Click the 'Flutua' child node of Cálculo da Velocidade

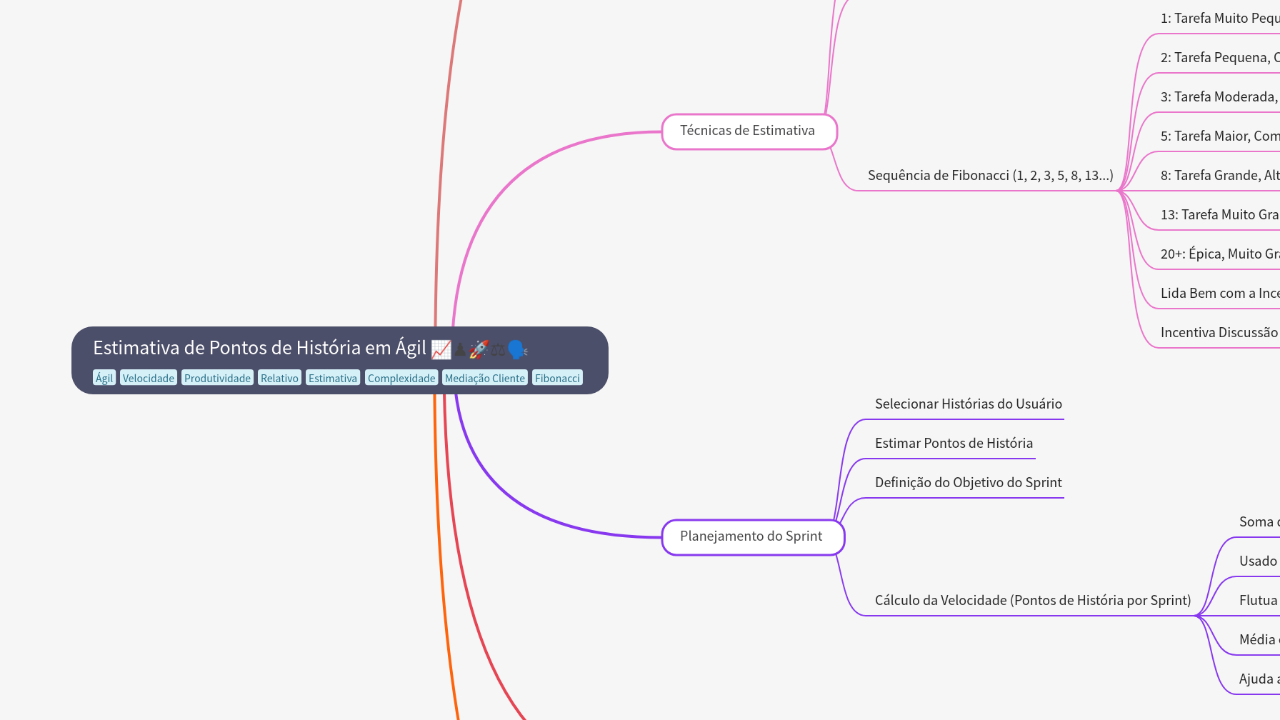(x=1259, y=600)
